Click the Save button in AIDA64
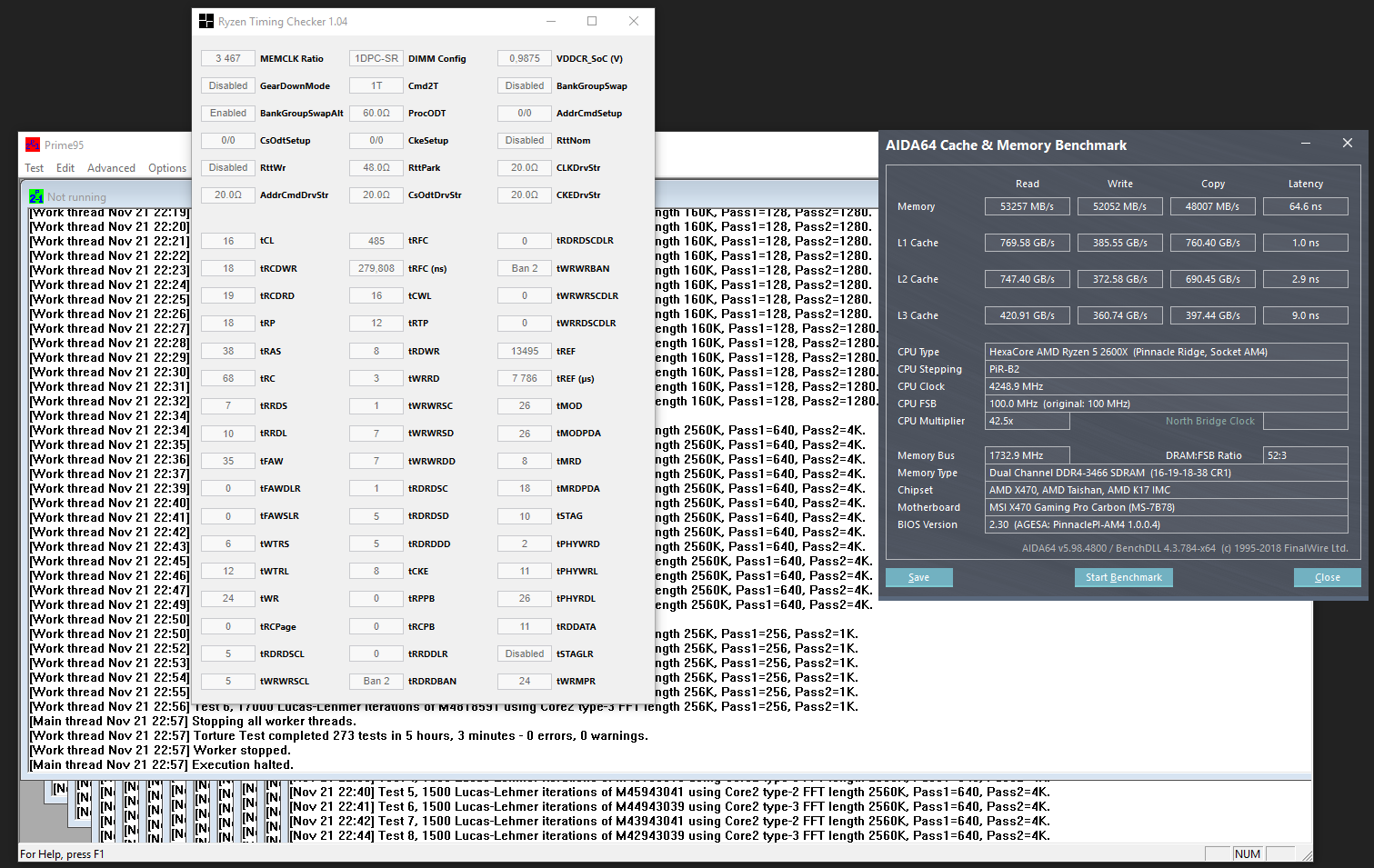The image size is (1374, 868). click(919, 577)
